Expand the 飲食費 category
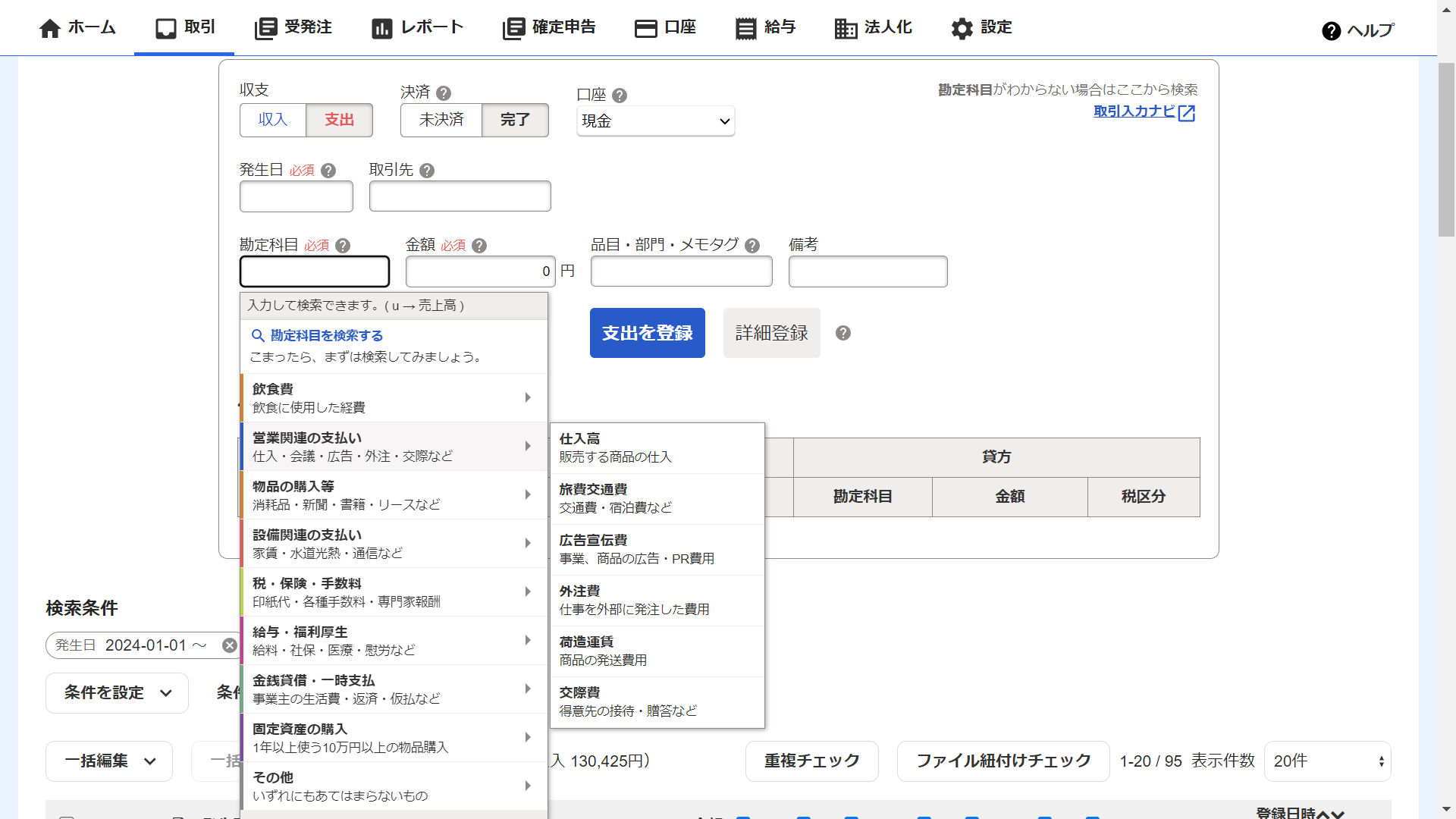 coord(394,398)
